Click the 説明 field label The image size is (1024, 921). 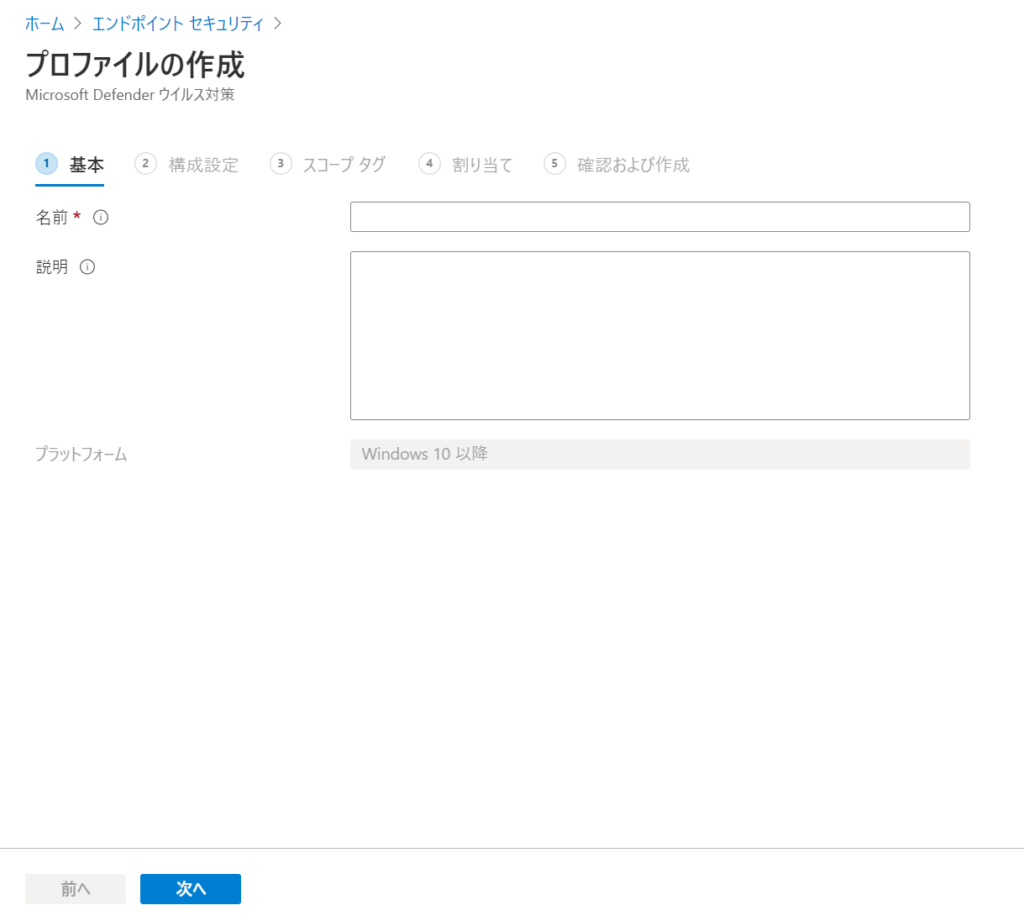click(52, 267)
